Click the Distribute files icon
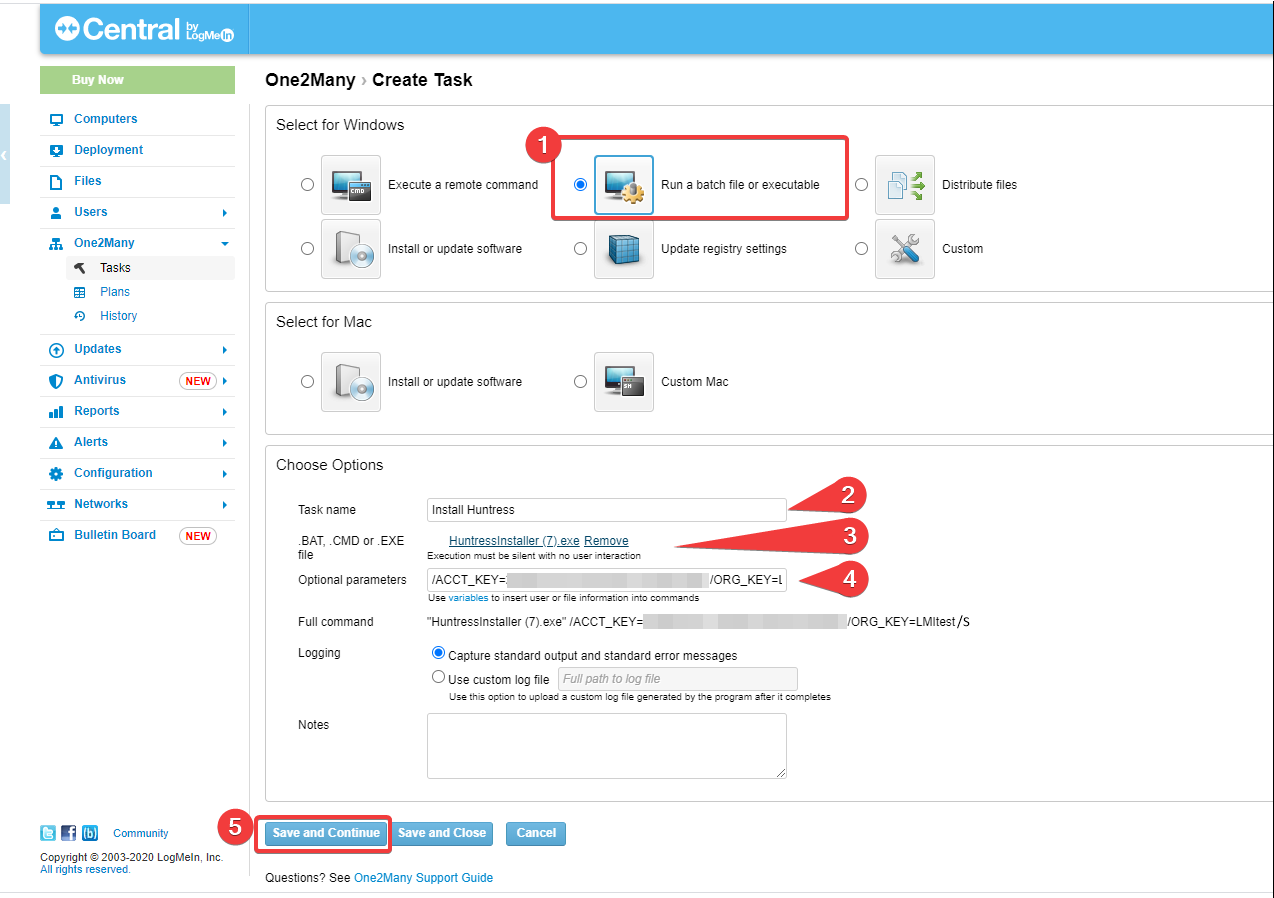Image resolution: width=1274 pixels, height=898 pixels. click(905, 185)
